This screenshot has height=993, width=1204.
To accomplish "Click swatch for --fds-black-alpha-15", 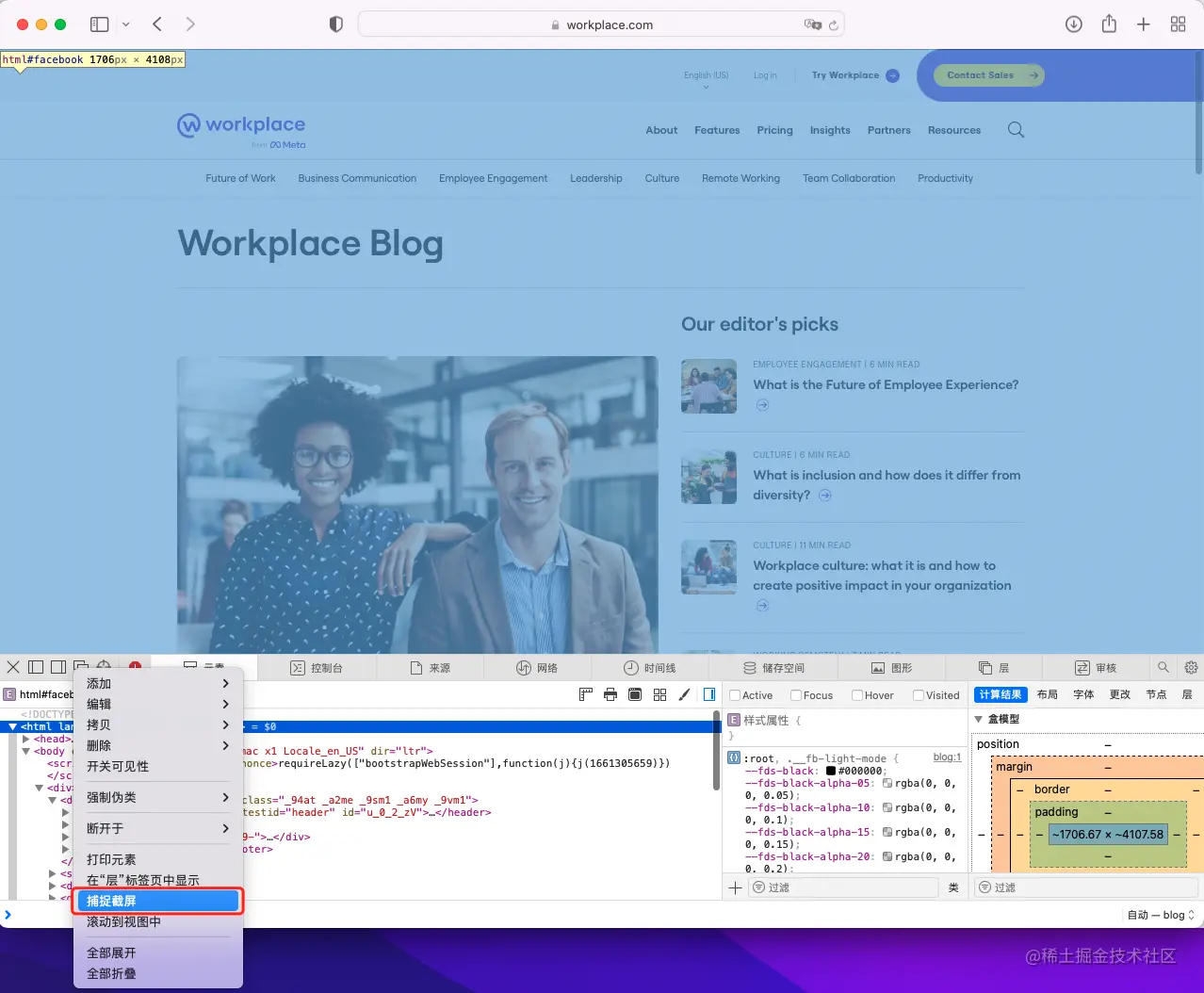I will coord(887,832).
